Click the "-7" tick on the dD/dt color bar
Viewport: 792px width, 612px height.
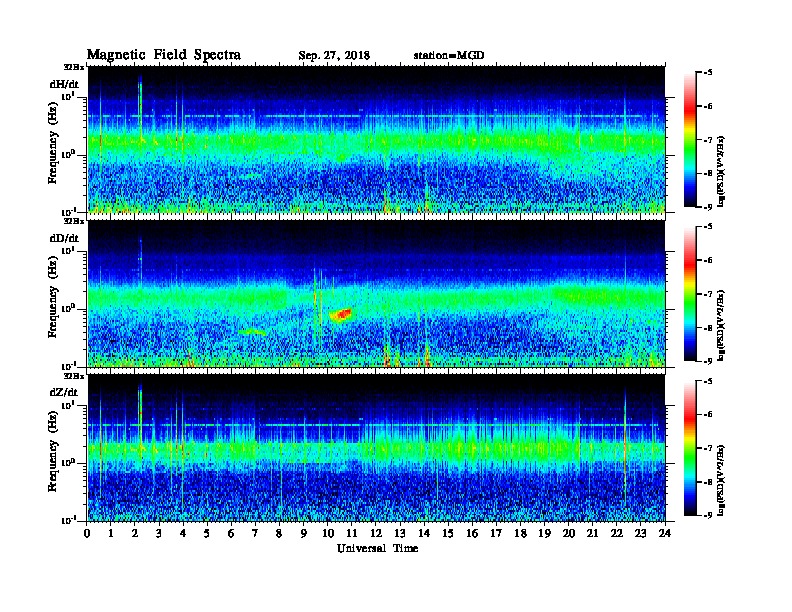tap(707, 294)
